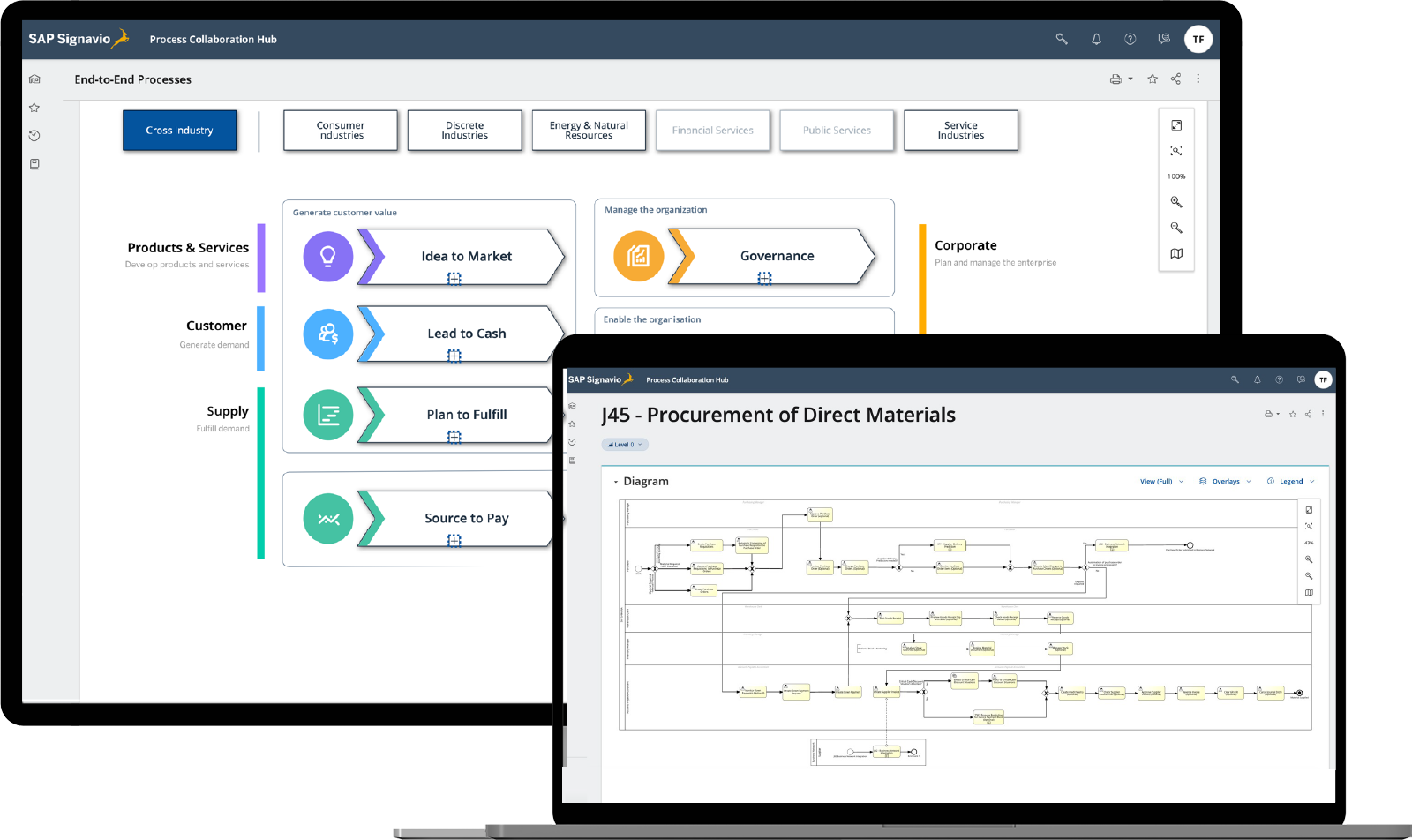The width and height of the screenshot is (1412, 840).
Task: Click the TF user avatar
Action: point(1198,39)
